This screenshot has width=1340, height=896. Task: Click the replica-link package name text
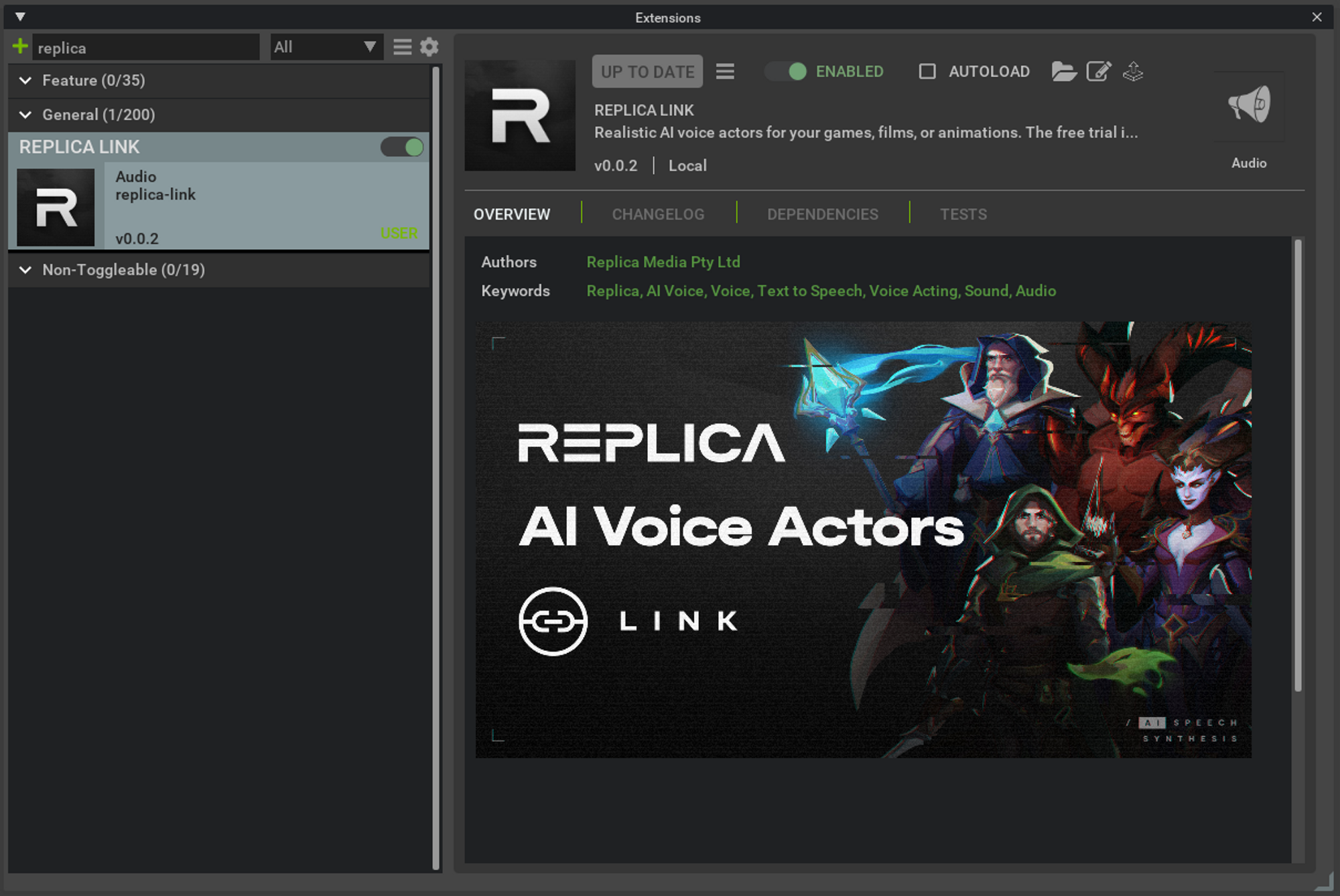pos(155,194)
